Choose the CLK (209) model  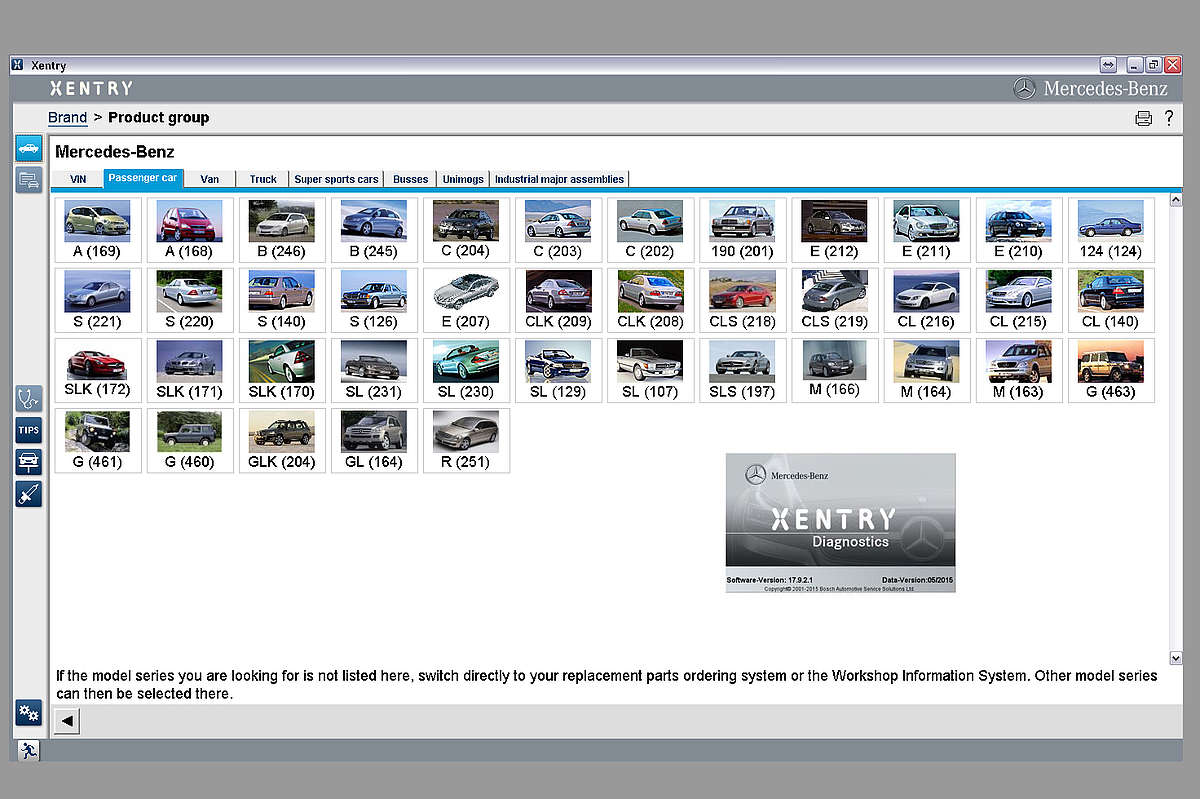click(x=557, y=300)
